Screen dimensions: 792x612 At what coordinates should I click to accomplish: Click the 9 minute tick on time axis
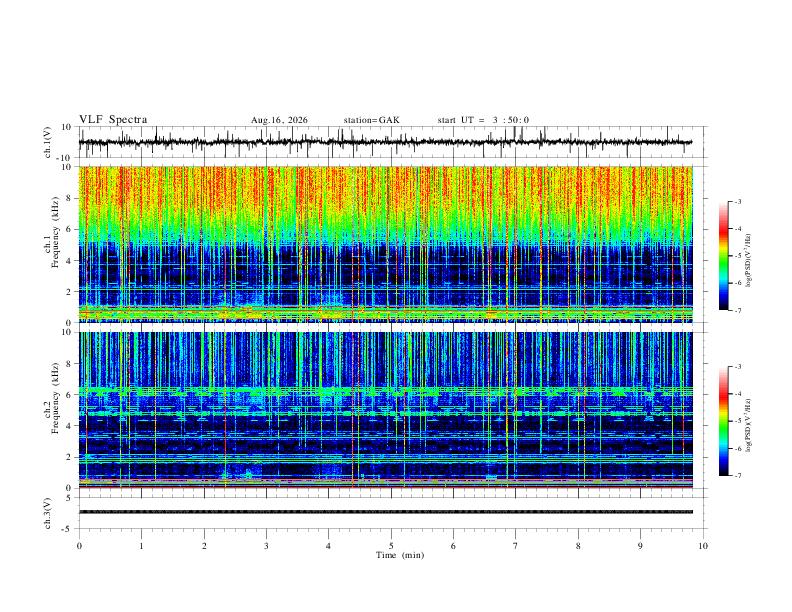[640, 546]
